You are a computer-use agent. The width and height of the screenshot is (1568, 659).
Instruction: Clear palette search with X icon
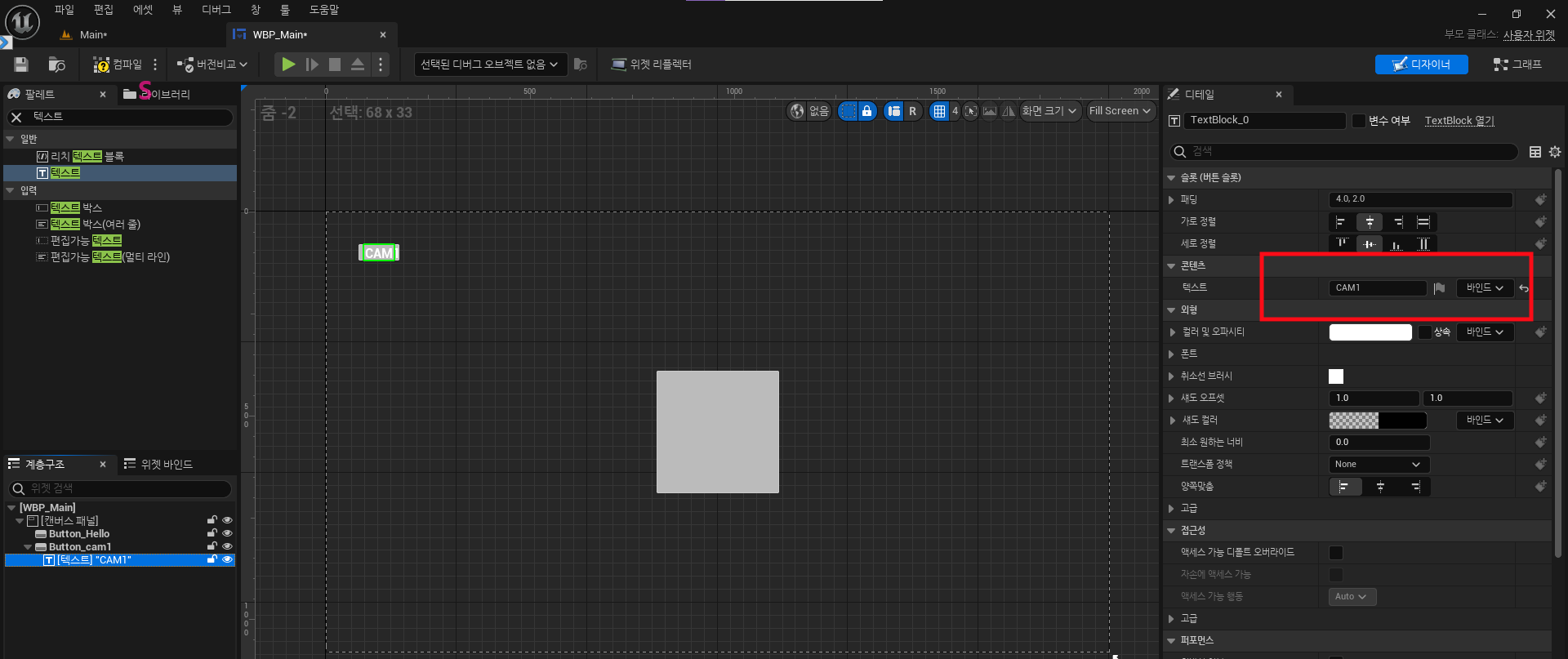[x=16, y=118]
